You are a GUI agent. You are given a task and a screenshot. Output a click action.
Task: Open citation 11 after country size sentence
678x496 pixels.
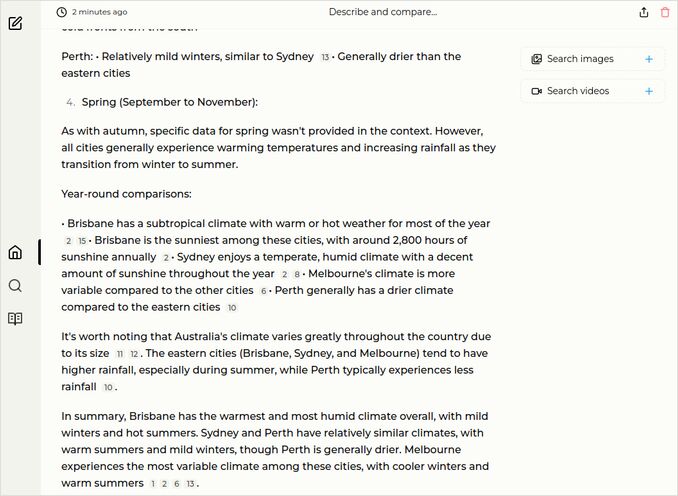tap(120, 354)
